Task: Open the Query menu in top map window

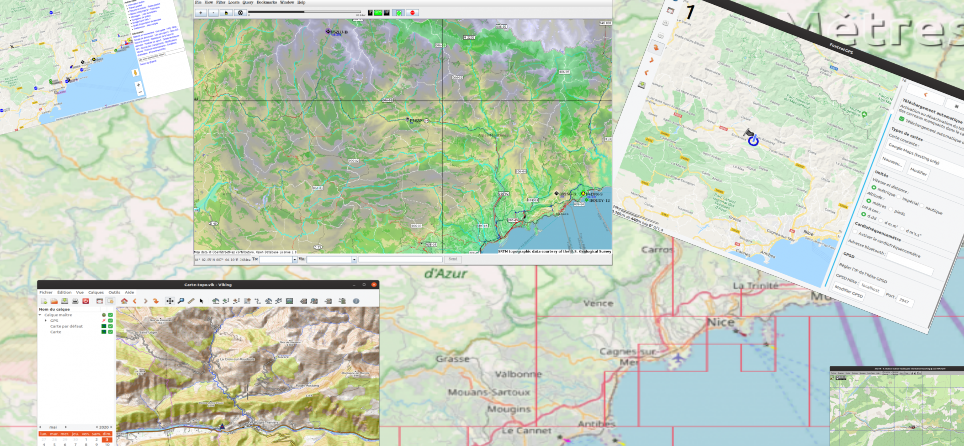Action: (248, 2)
